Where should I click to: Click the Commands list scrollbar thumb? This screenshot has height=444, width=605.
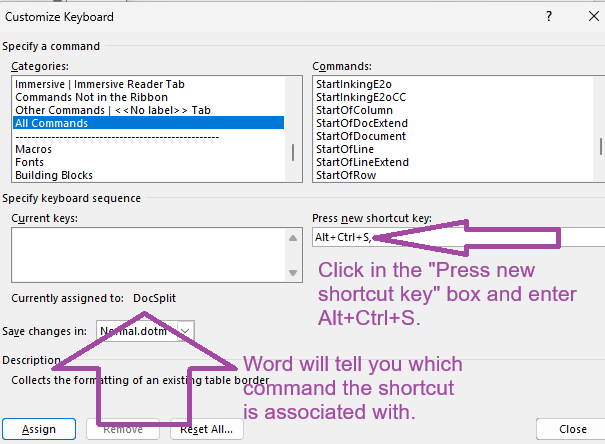click(x=601, y=147)
